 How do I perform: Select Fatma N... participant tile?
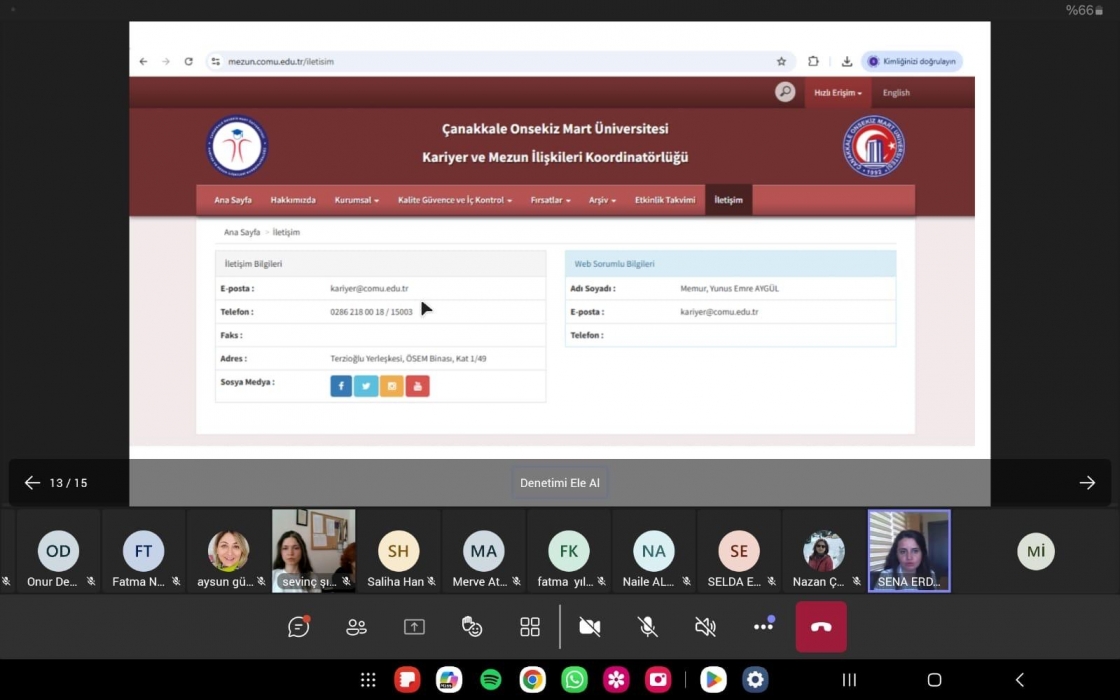(x=144, y=551)
